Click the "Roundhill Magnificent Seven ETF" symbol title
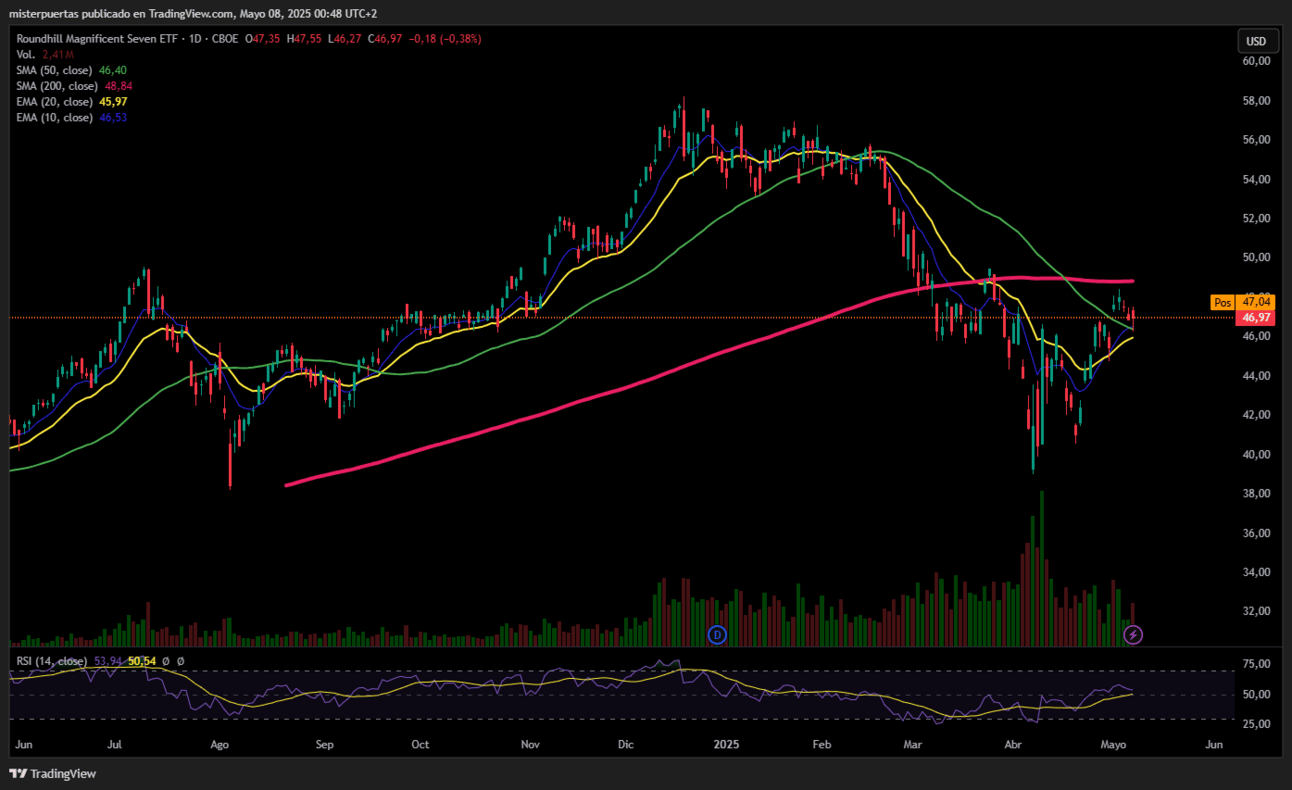This screenshot has height=790, width=1292. 96,39
